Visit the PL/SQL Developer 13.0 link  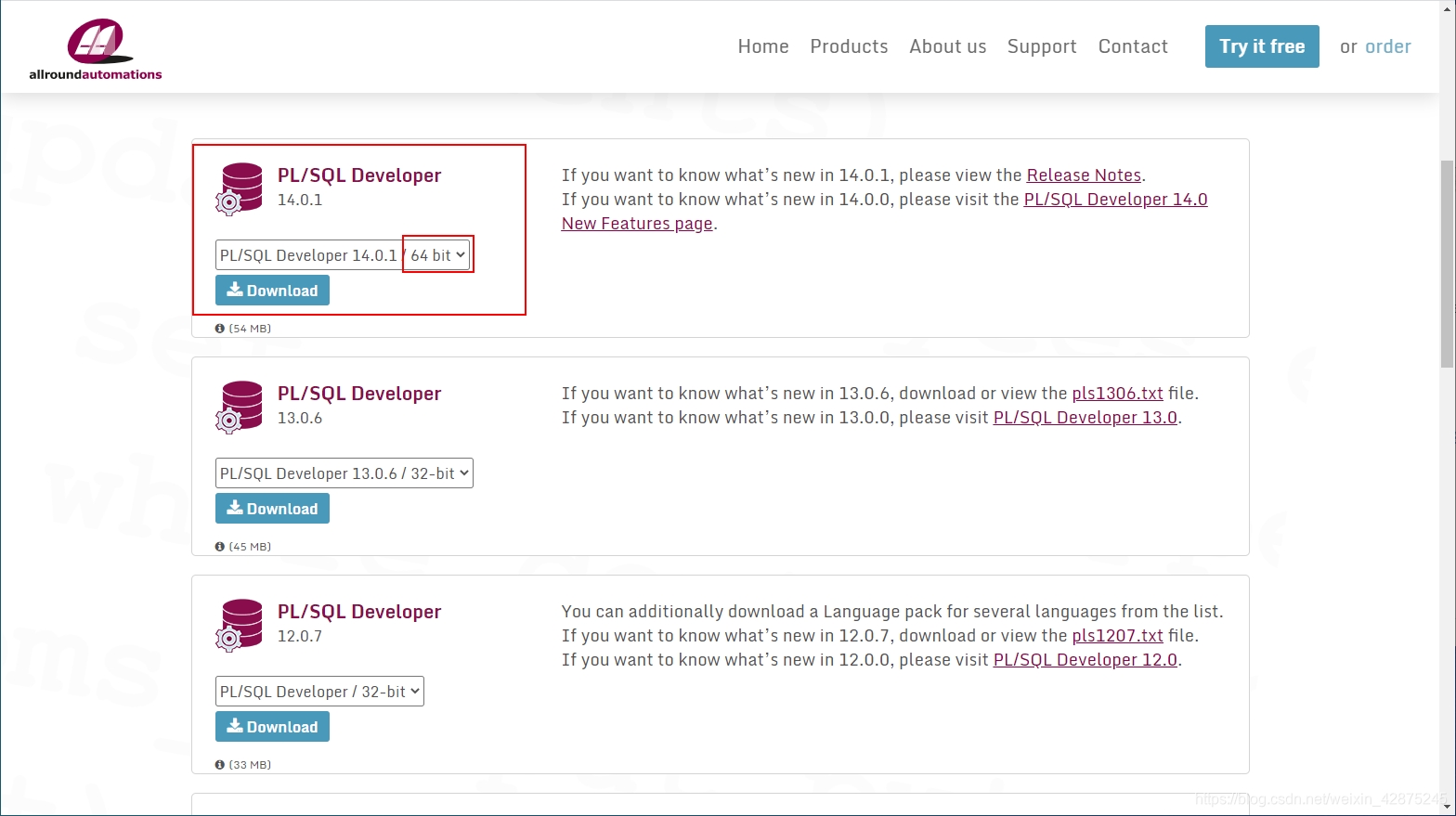tap(1085, 418)
